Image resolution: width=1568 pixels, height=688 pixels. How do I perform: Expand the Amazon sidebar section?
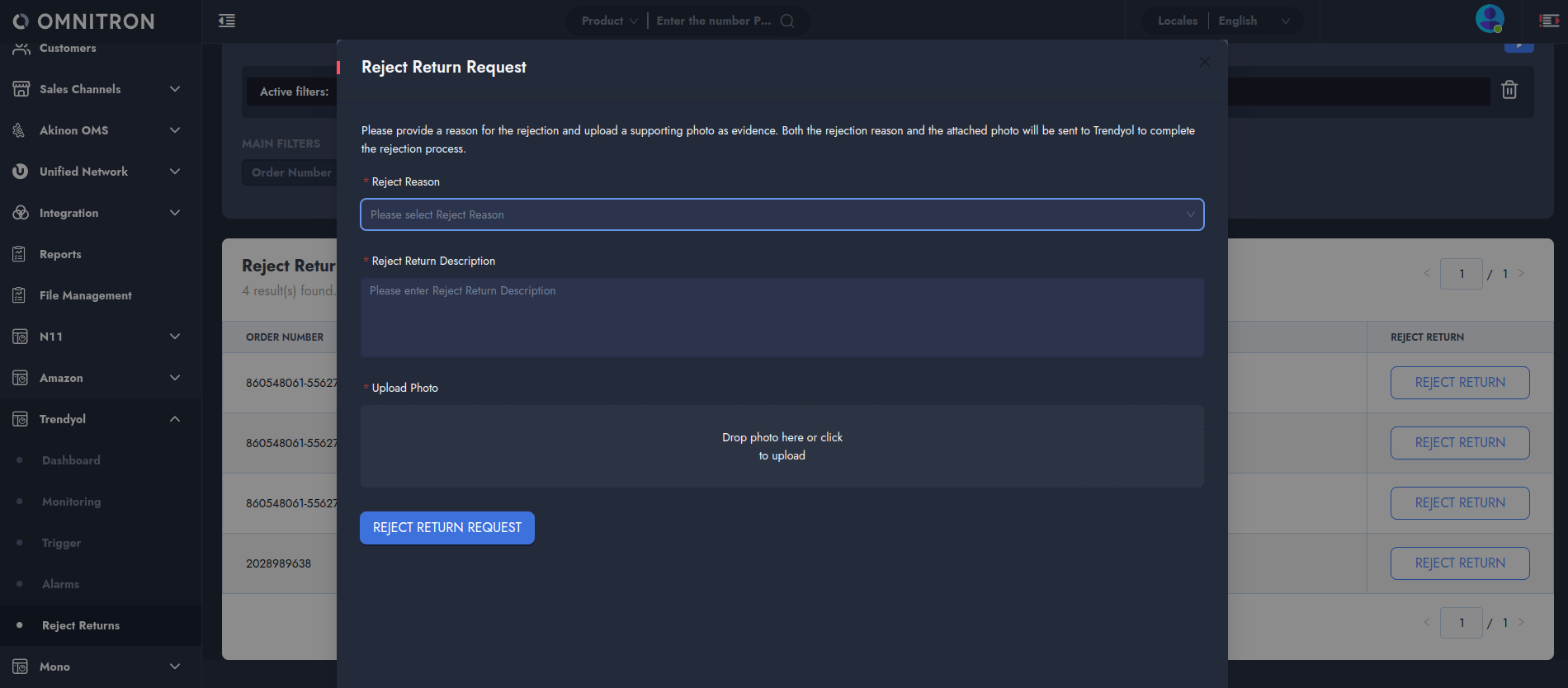(175, 378)
